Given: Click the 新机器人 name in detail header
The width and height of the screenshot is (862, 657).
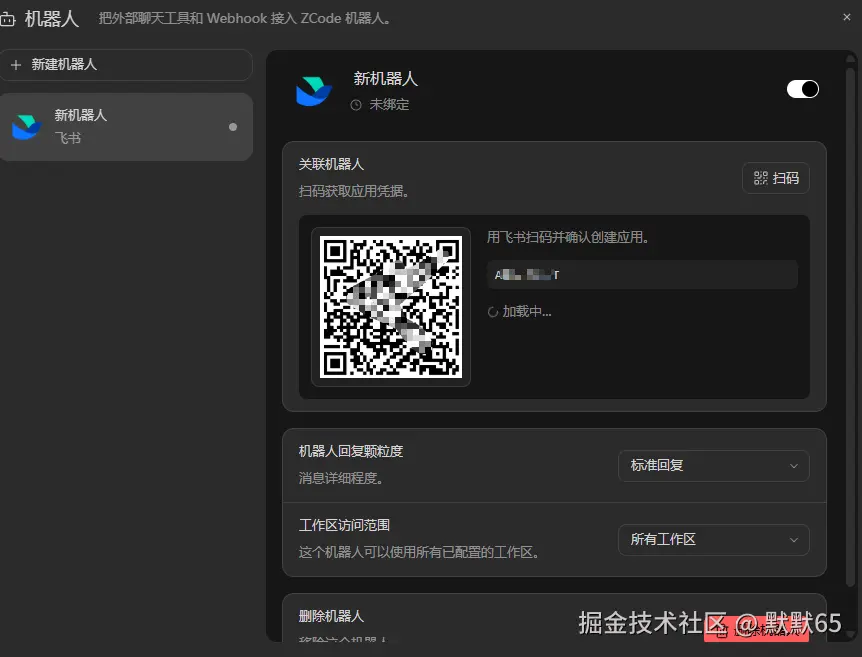Looking at the screenshot, I should tap(385, 79).
